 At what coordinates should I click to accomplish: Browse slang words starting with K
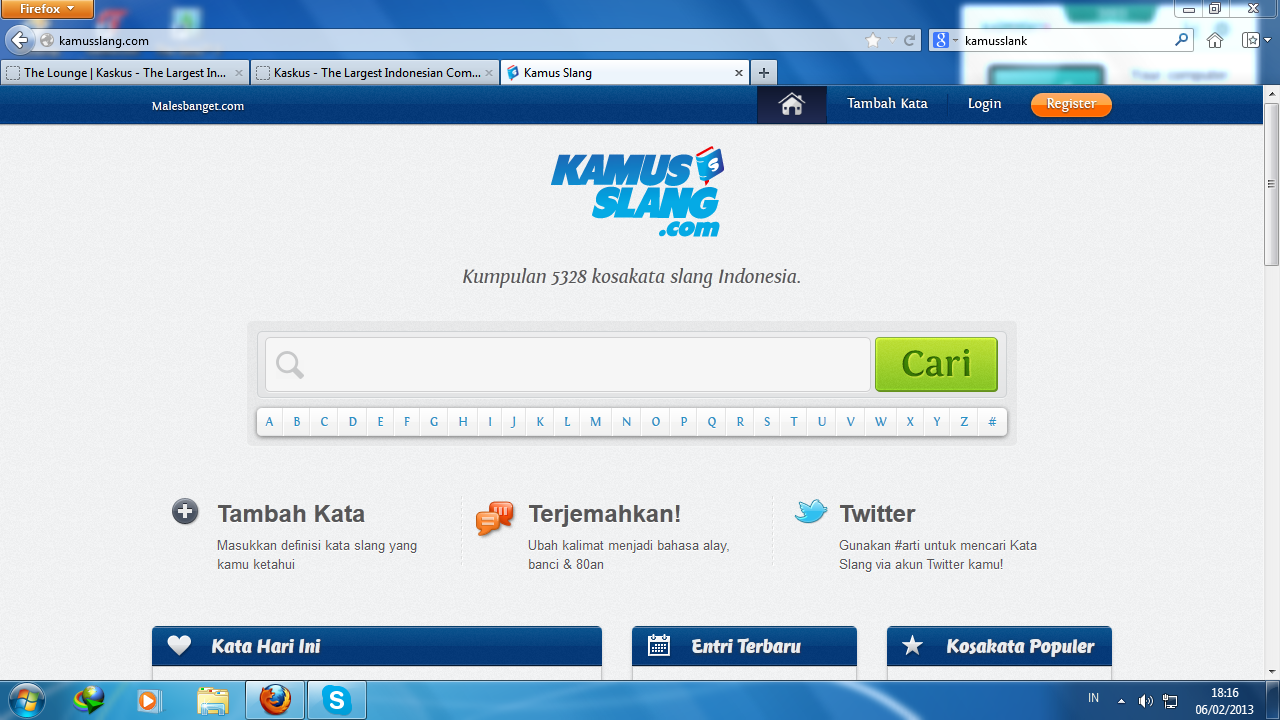tap(540, 422)
